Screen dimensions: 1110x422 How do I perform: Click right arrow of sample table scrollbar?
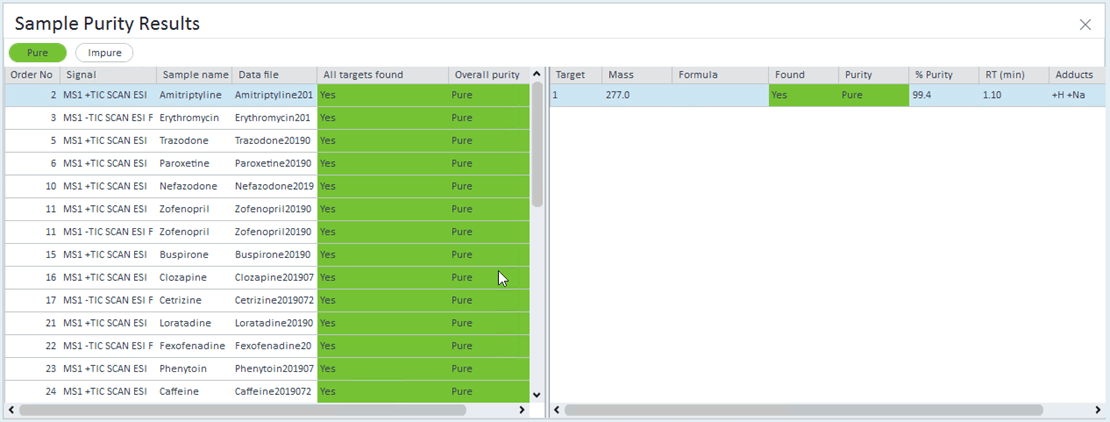click(x=521, y=410)
